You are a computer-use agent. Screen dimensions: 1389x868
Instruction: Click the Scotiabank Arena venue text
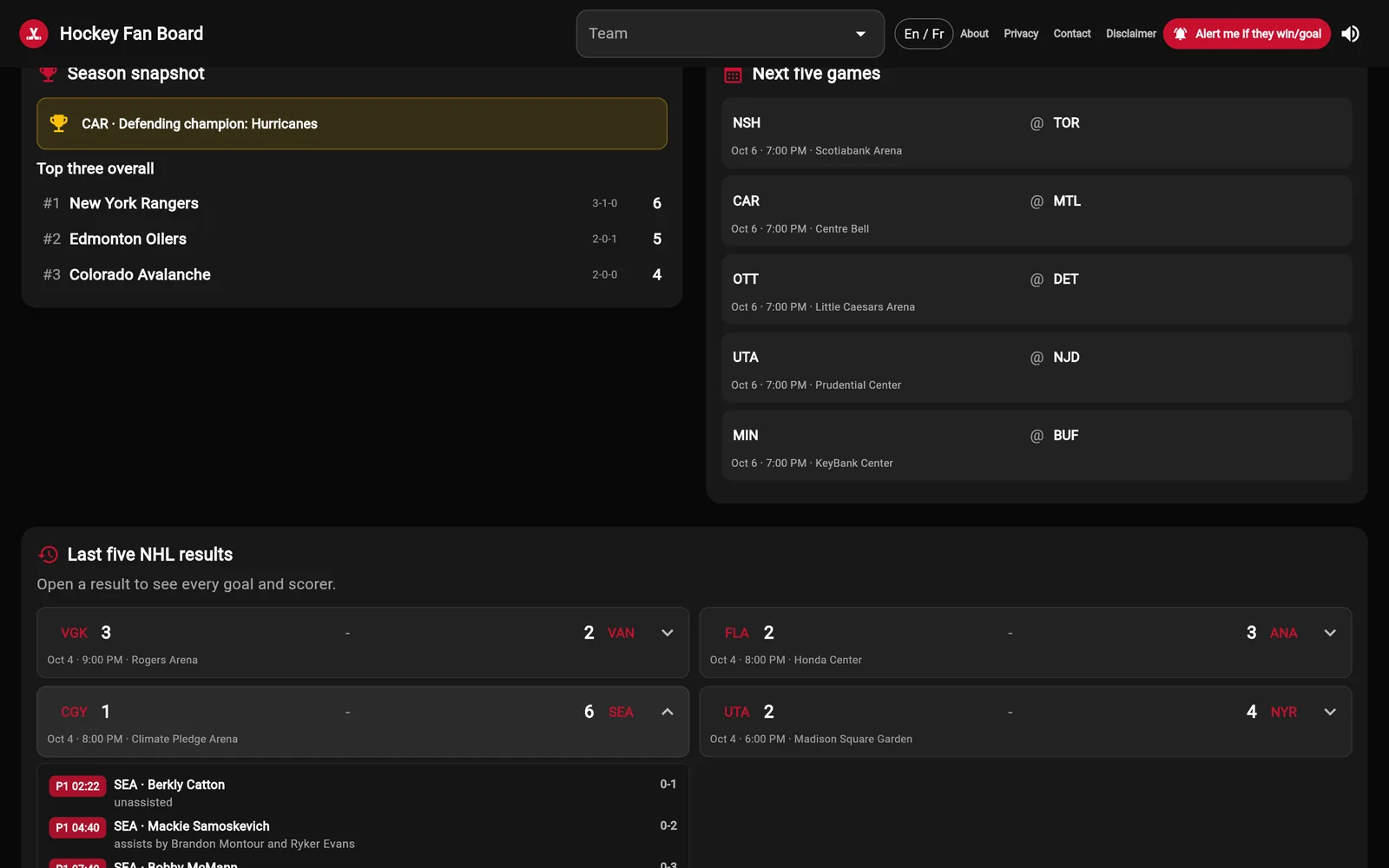[859, 151]
